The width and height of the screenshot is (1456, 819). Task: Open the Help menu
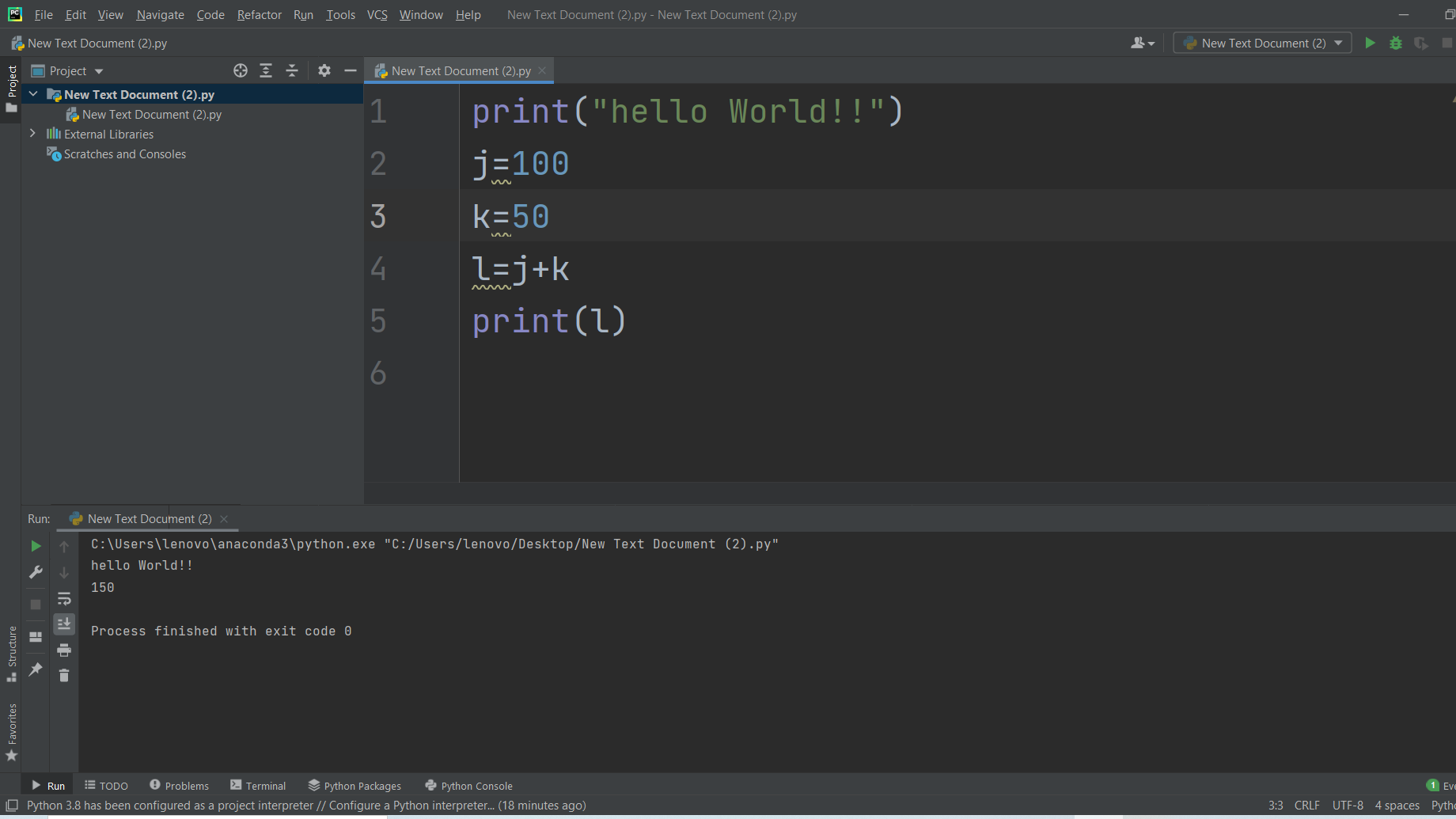pyautogui.click(x=468, y=15)
